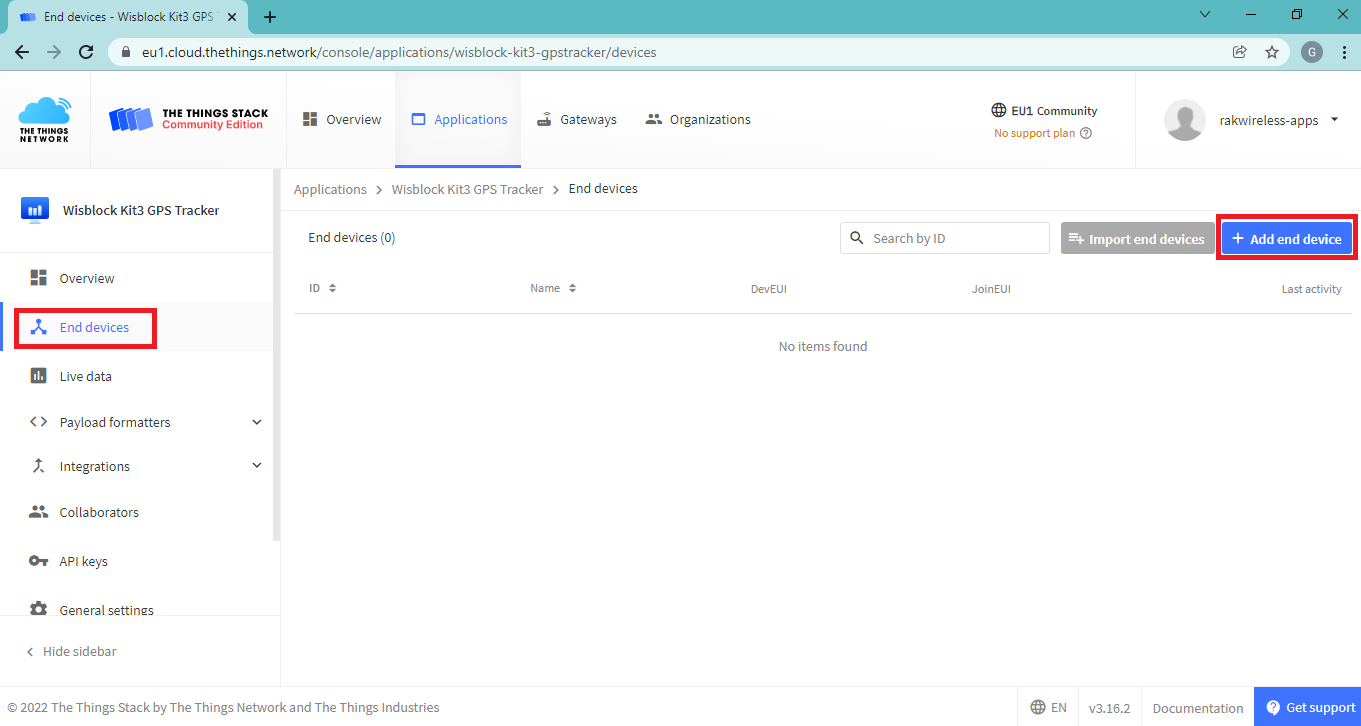The width and height of the screenshot is (1361, 726).
Task: Open the Gateways tab in top navigation
Action: click(576, 119)
